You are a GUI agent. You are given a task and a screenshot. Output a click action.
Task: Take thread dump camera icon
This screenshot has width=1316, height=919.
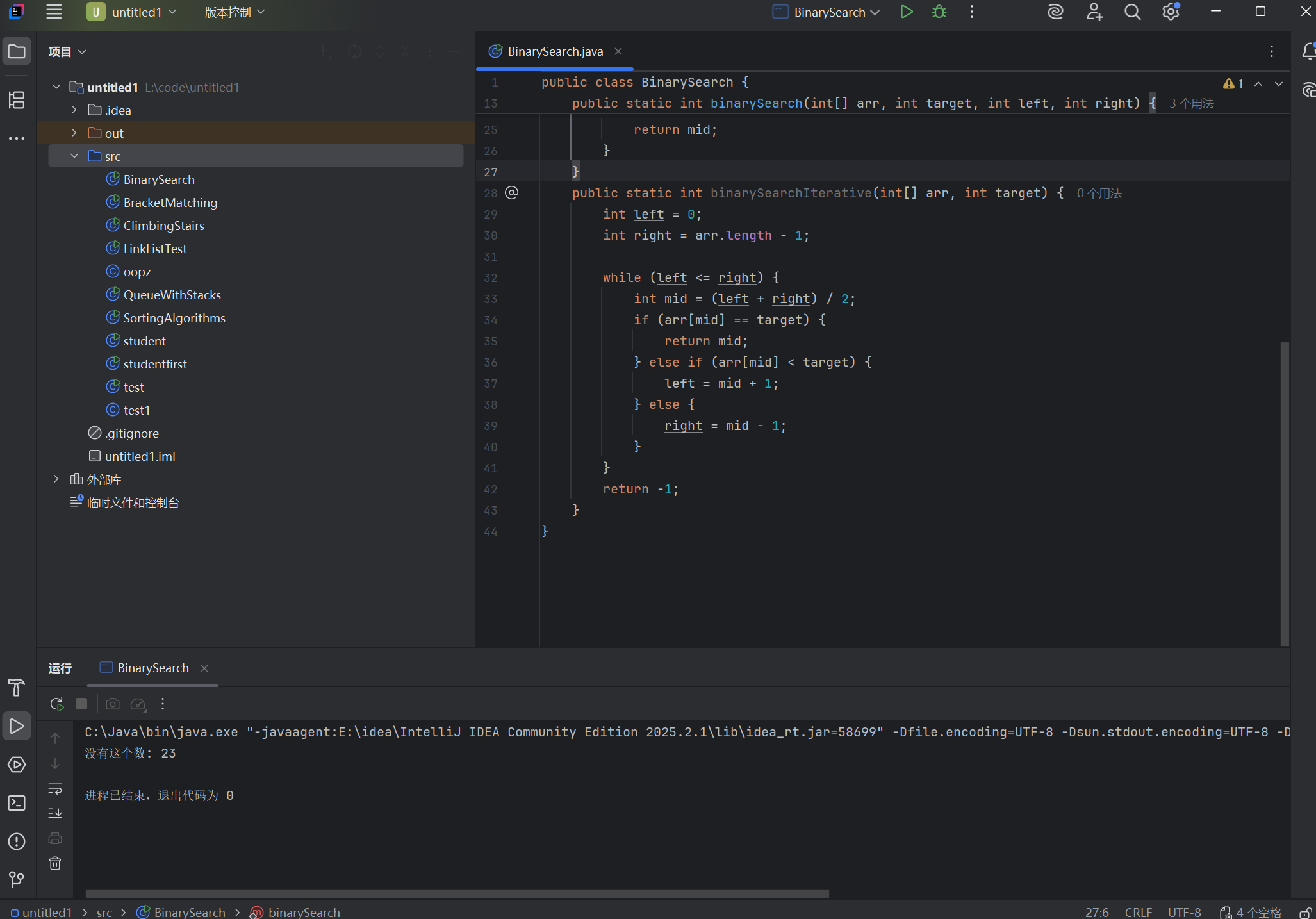point(113,704)
